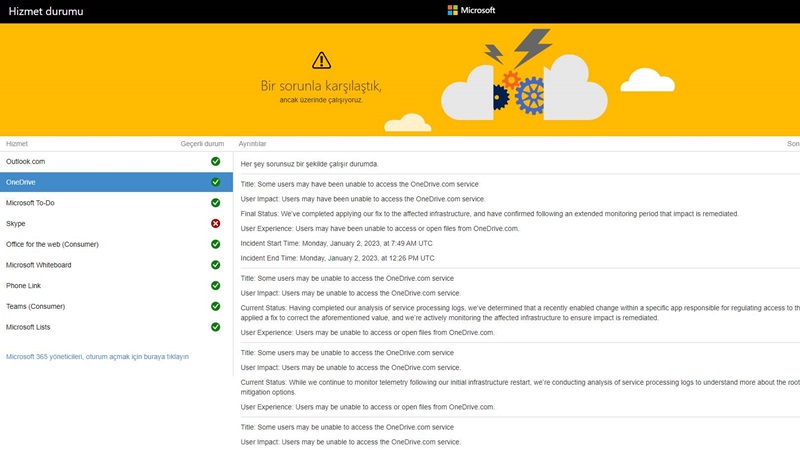Select the Microsoft To-Do service row
800x450 pixels.
click(116, 203)
